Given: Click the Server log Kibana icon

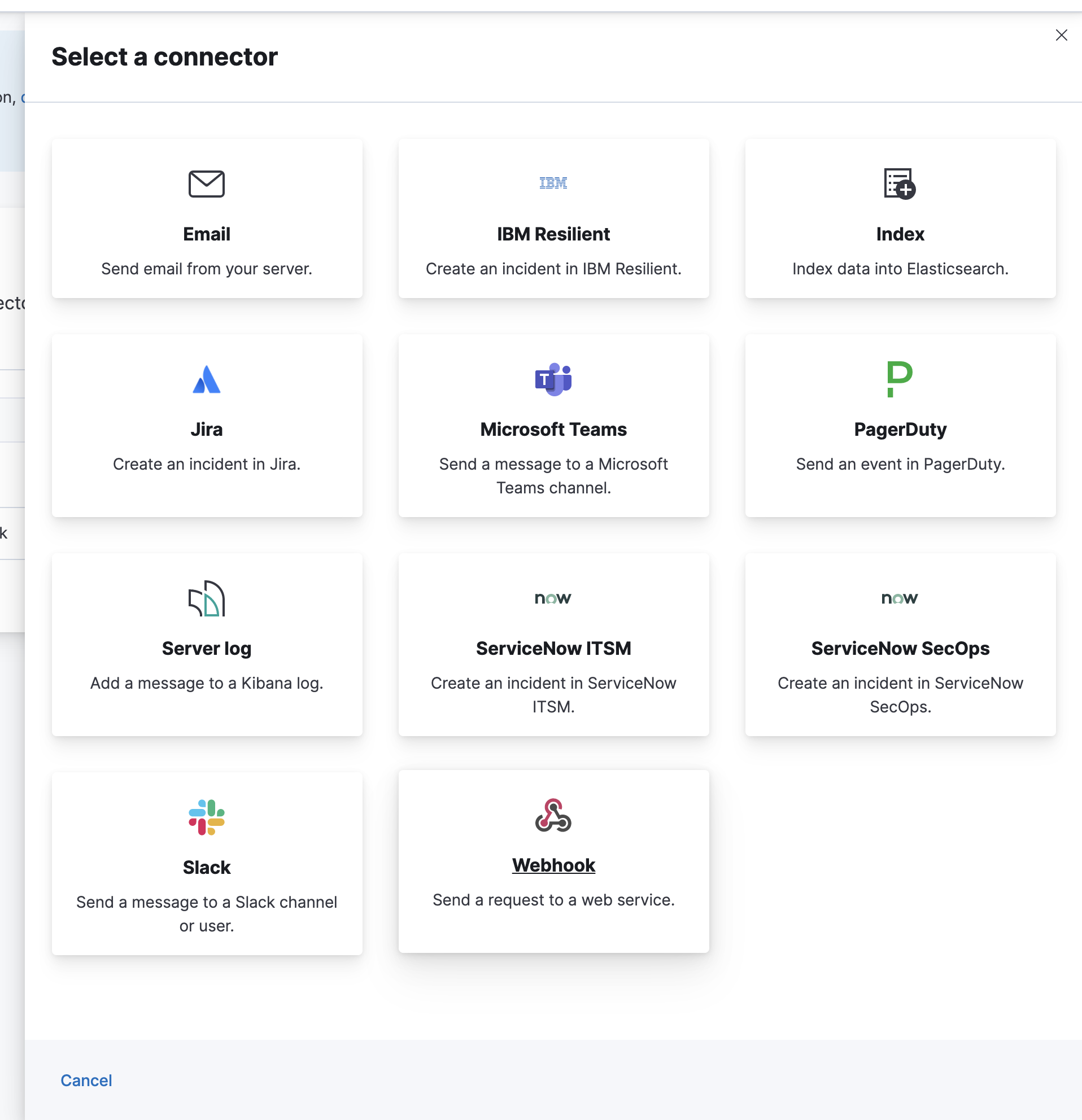Looking at the screenshot, I should tap(206, 598).
